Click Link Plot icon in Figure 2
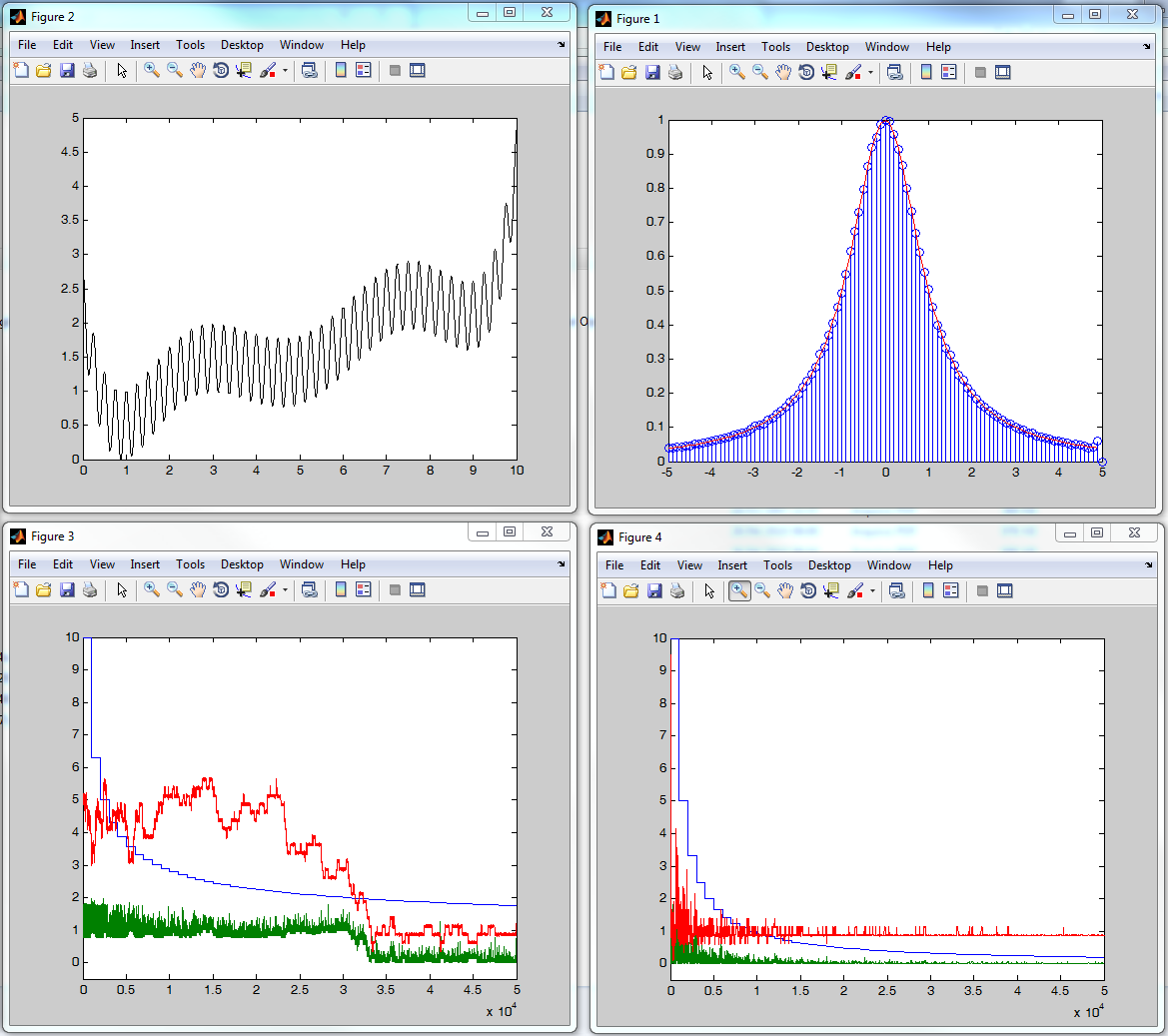Image resolution: width=1168 pixels, height=1036 pixels. tap(309, 70)
